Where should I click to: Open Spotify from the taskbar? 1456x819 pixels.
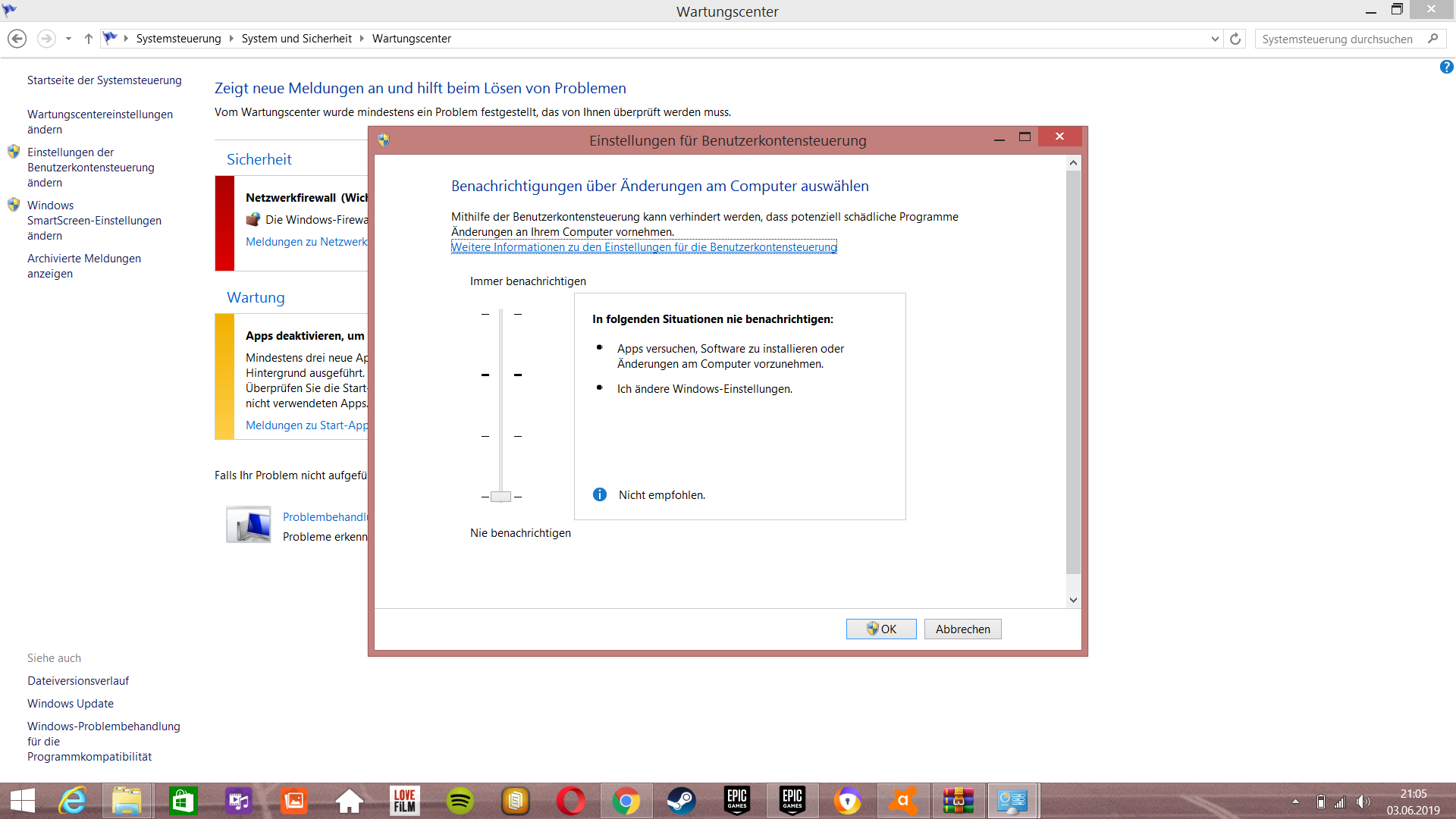(460, 801)
